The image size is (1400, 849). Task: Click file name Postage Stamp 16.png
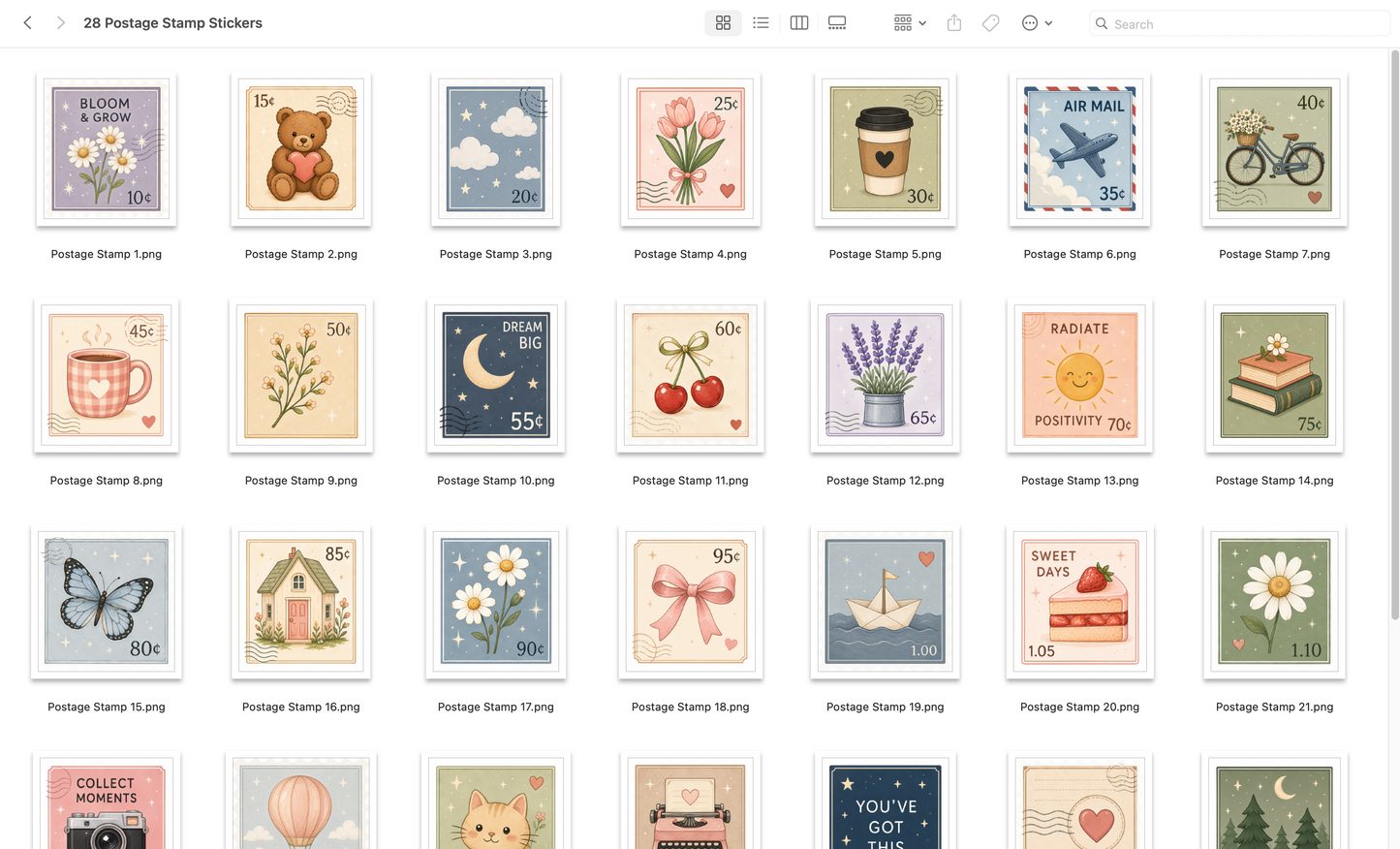301,707
